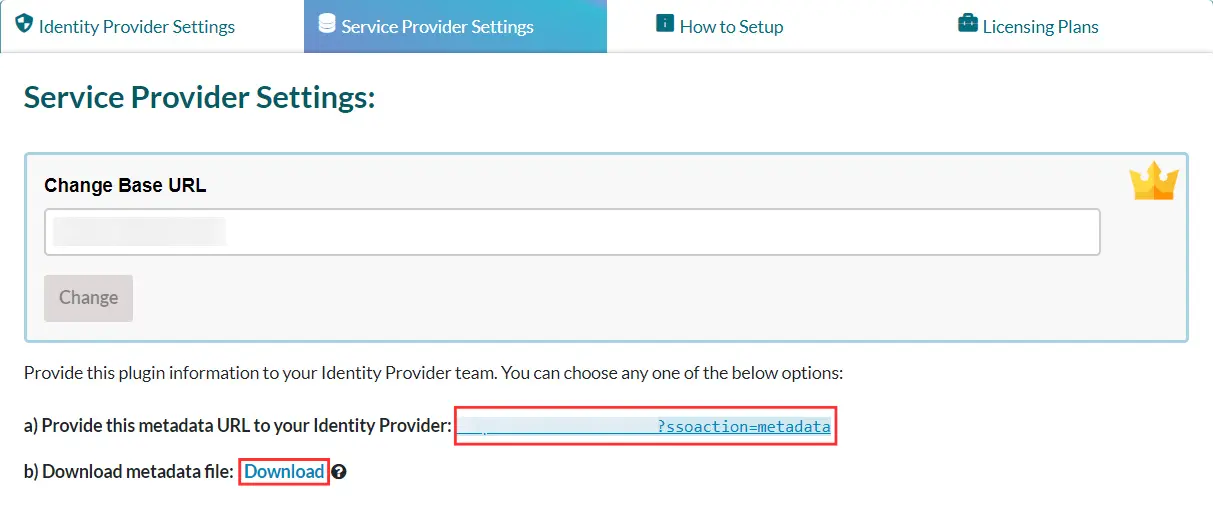The width and height of the screenshot is (1213, 509).
Task: Switch to Identity Provider Settings tab
Action: click(x=137, y=27)
